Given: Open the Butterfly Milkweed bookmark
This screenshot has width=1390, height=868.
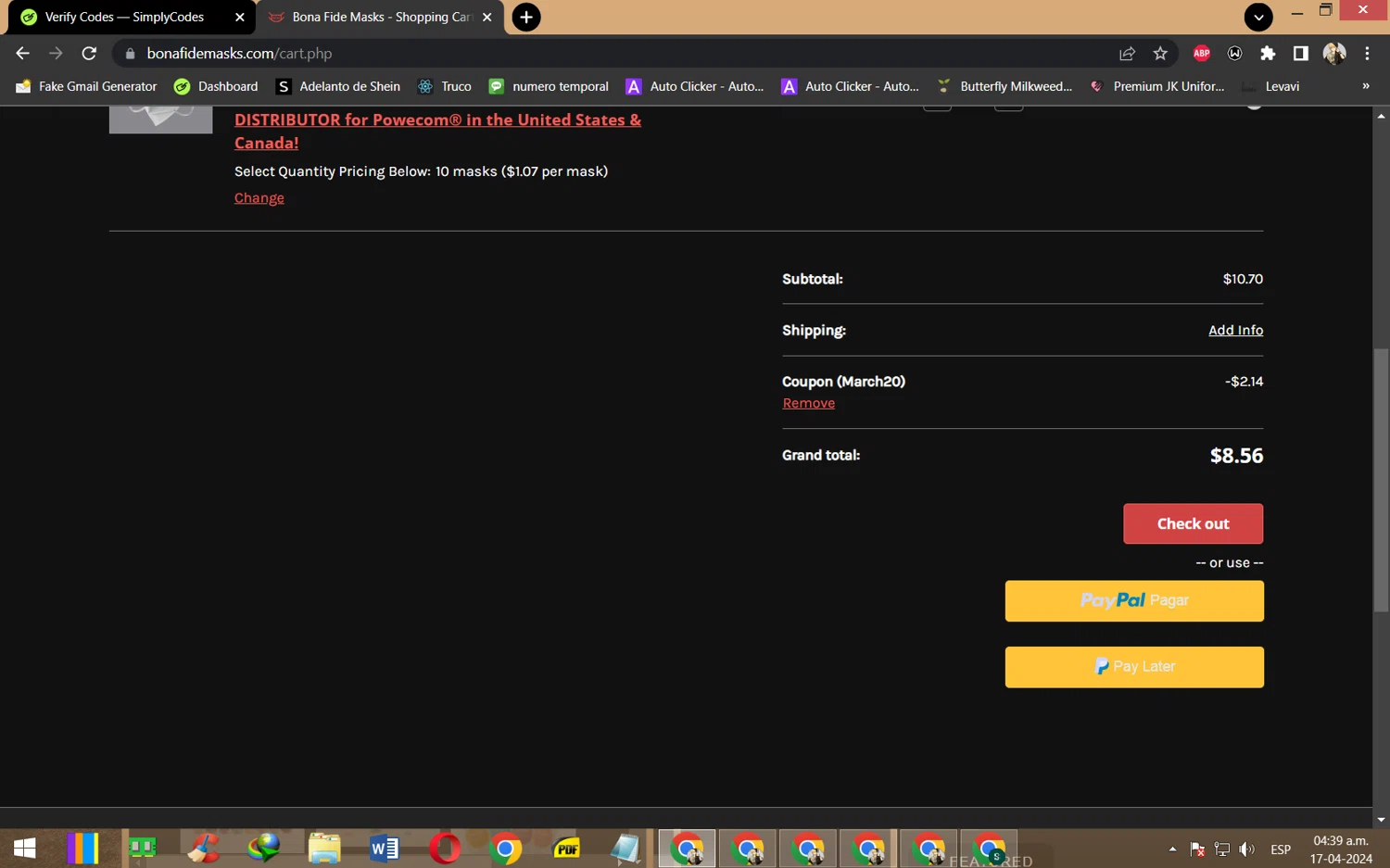Looking at the screenshot, I should [x=1005, y=86].
